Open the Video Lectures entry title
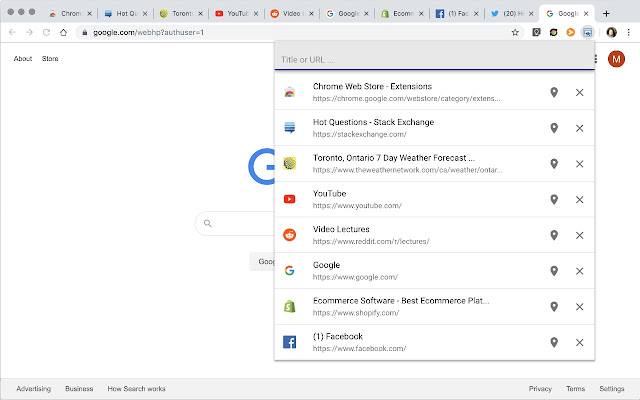Viewport: 640px width, 400px height. click(341, 229)
